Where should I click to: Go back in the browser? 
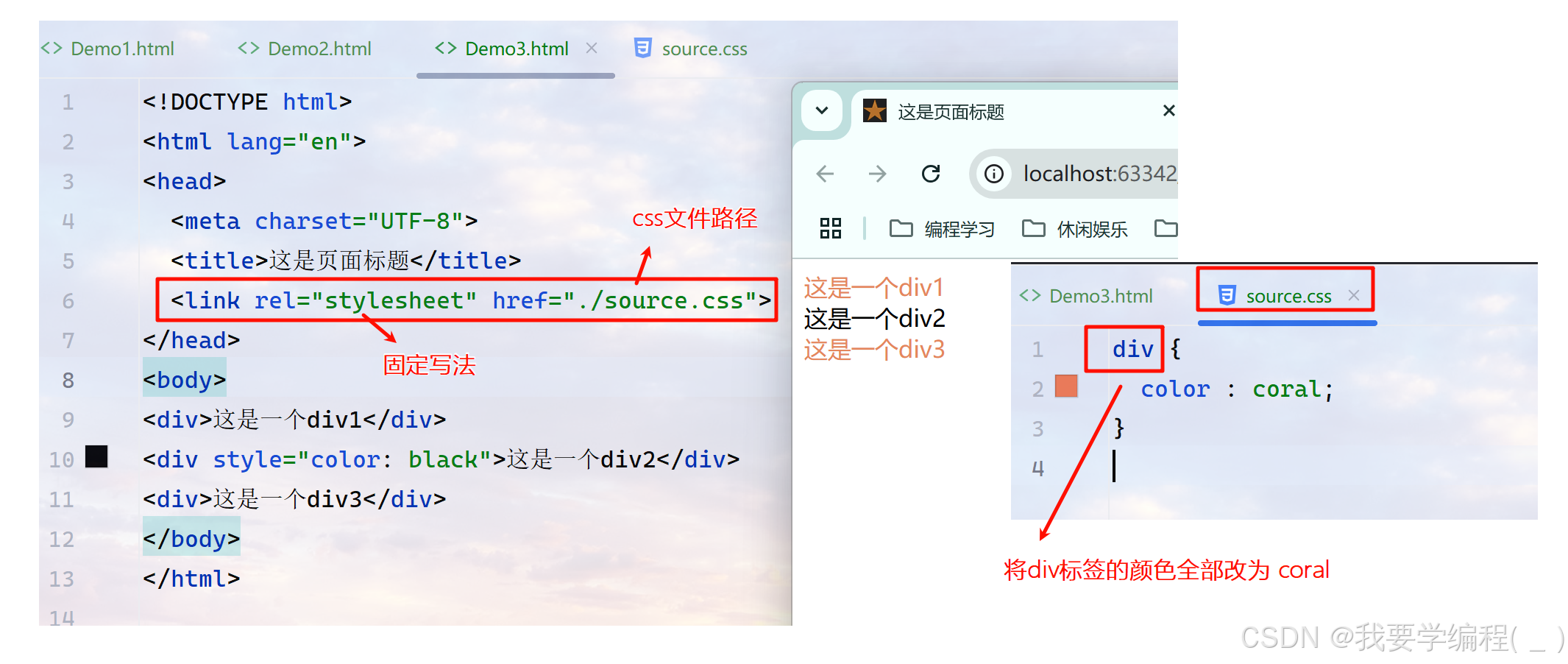pos(825,174)
